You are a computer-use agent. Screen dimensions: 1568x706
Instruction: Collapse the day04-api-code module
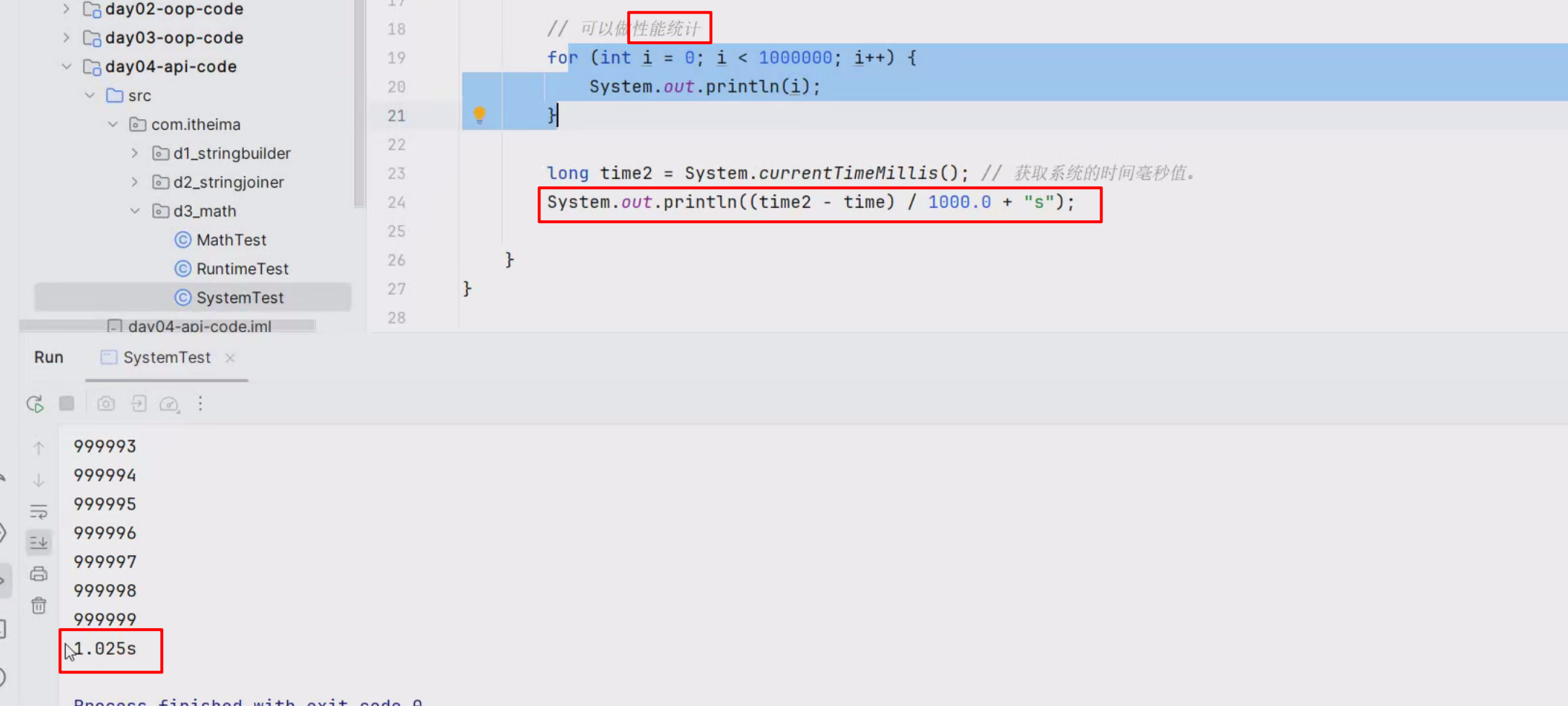(66, 66)
